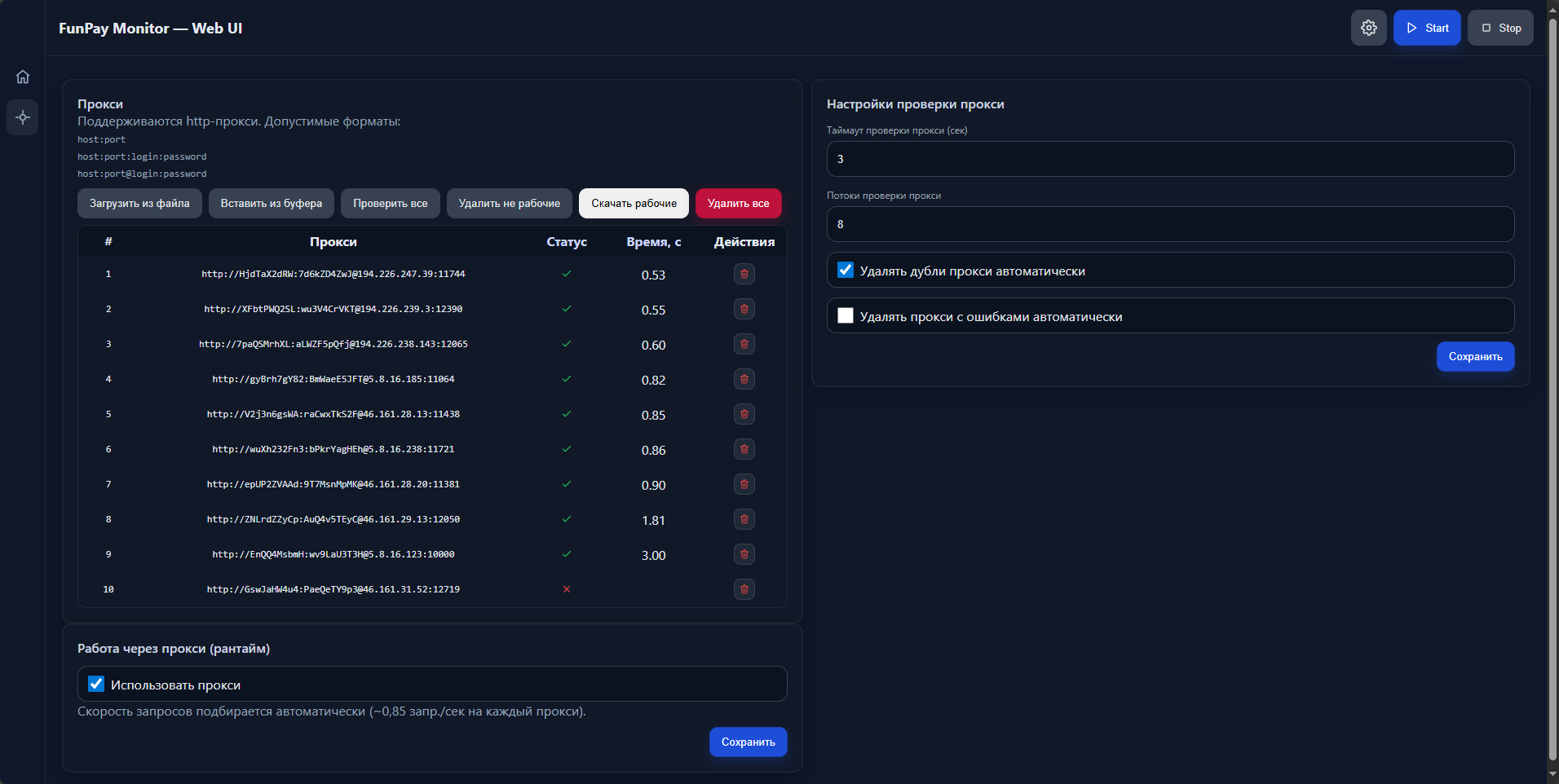Remove proxy row 6 via trash icon

744,449
